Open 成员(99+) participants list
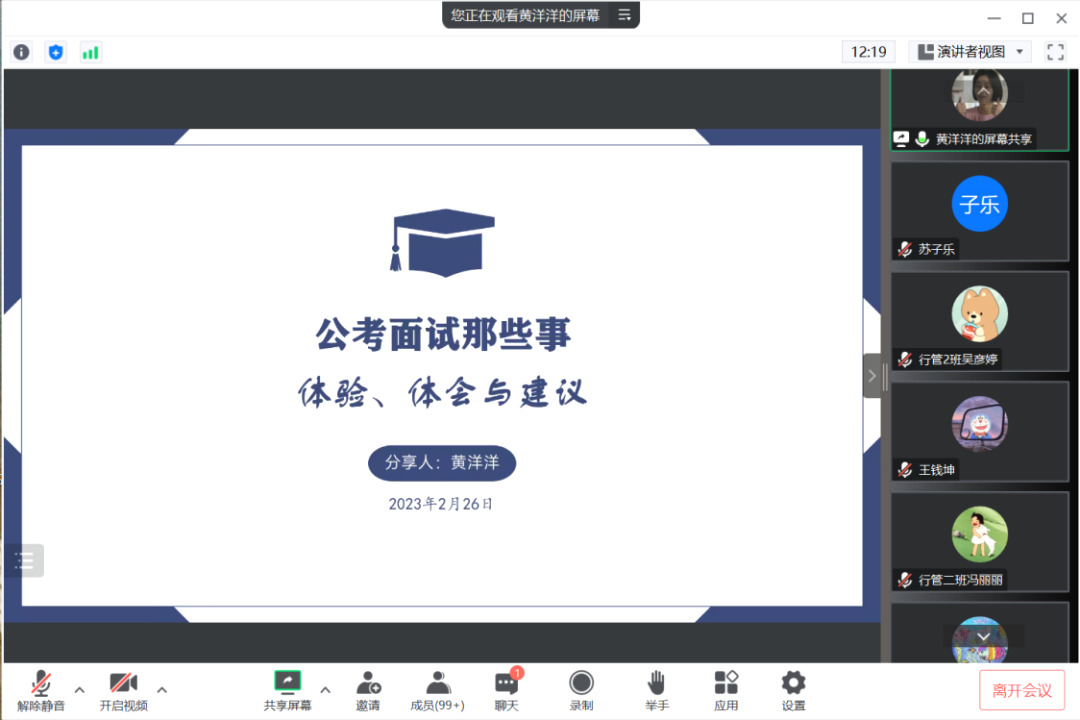Image resolution: width=1080 pixels, height=720 pixels. (437, 690)
